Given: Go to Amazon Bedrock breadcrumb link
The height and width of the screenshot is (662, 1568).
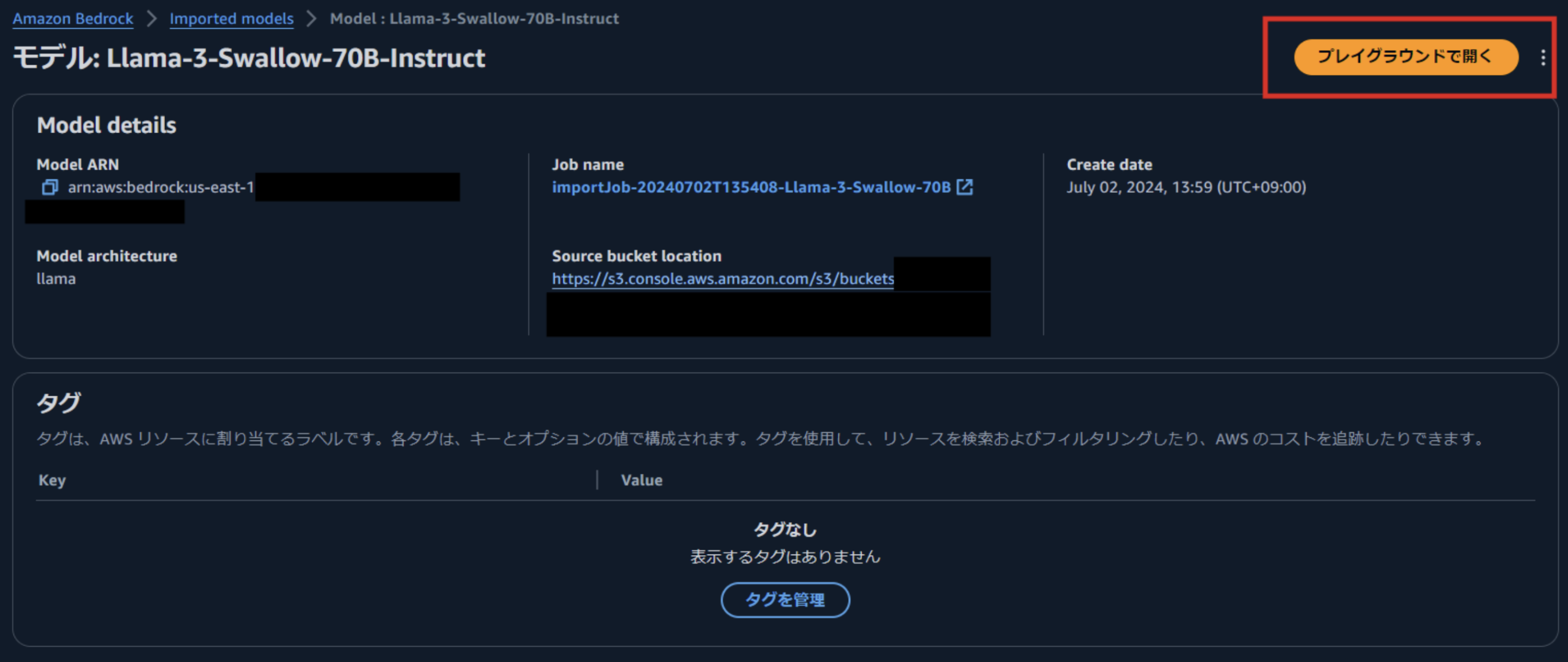Looking at the screenshot, I should coord(73,19).
